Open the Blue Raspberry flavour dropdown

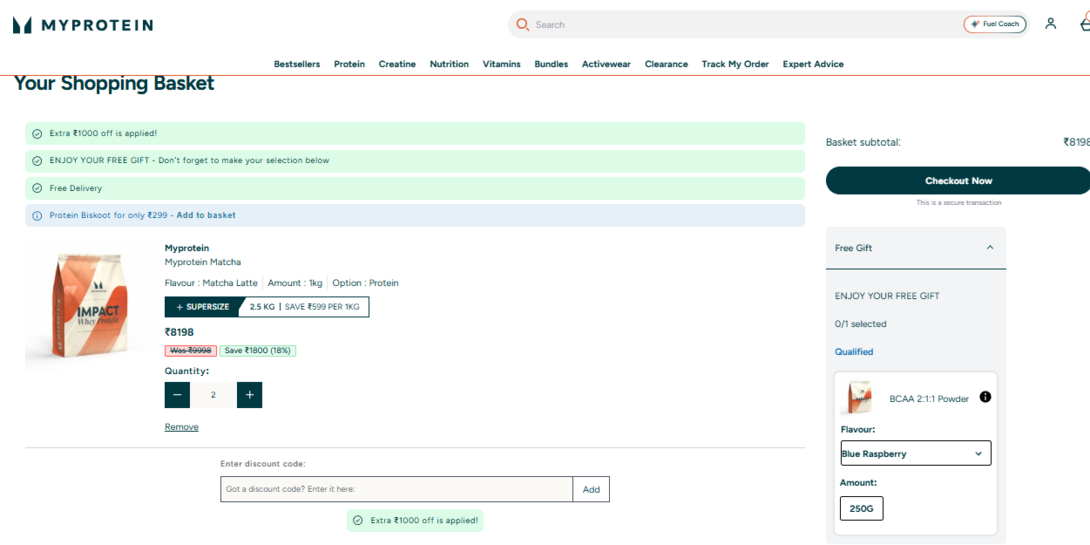pyautogui.click(x=916, y=453)
